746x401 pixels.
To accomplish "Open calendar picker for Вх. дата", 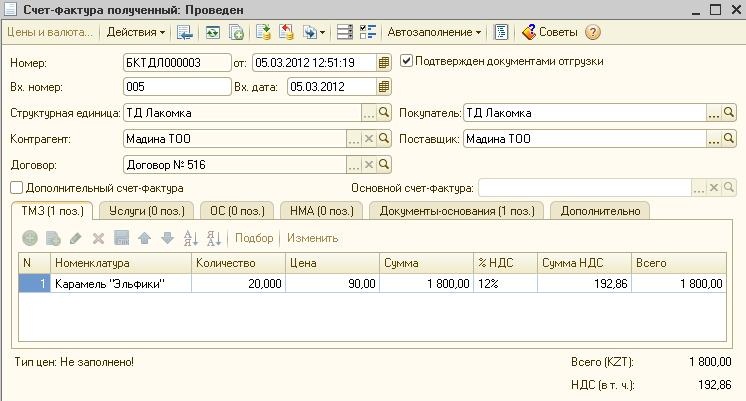I will click(384, 86).
